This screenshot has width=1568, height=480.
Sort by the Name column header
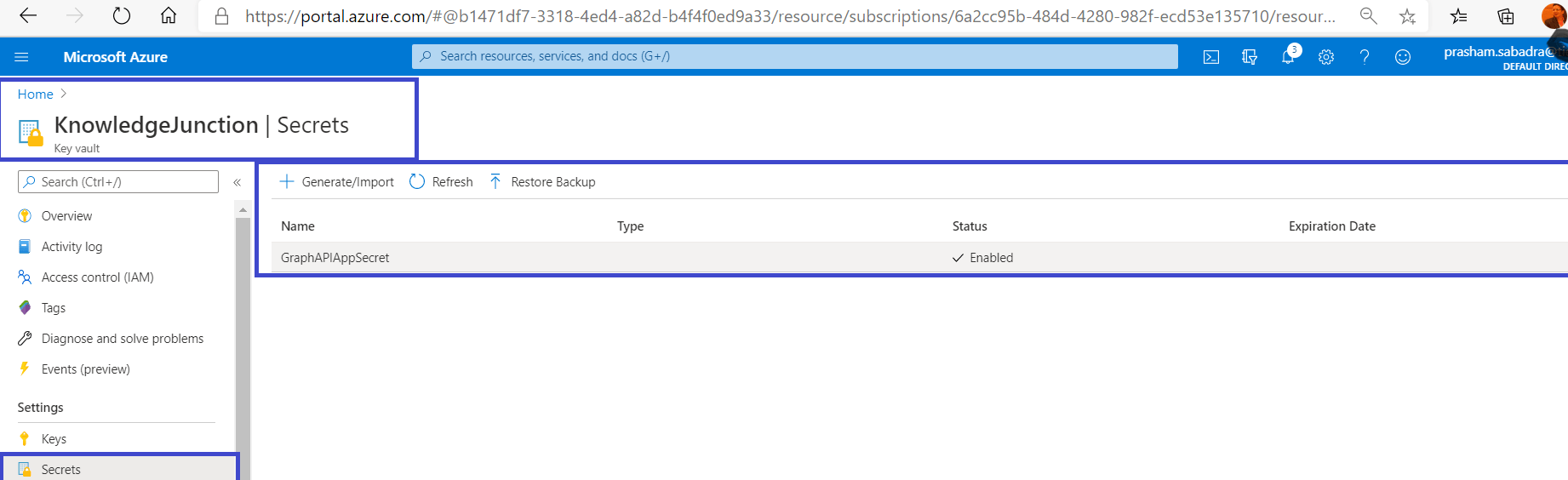298,226
